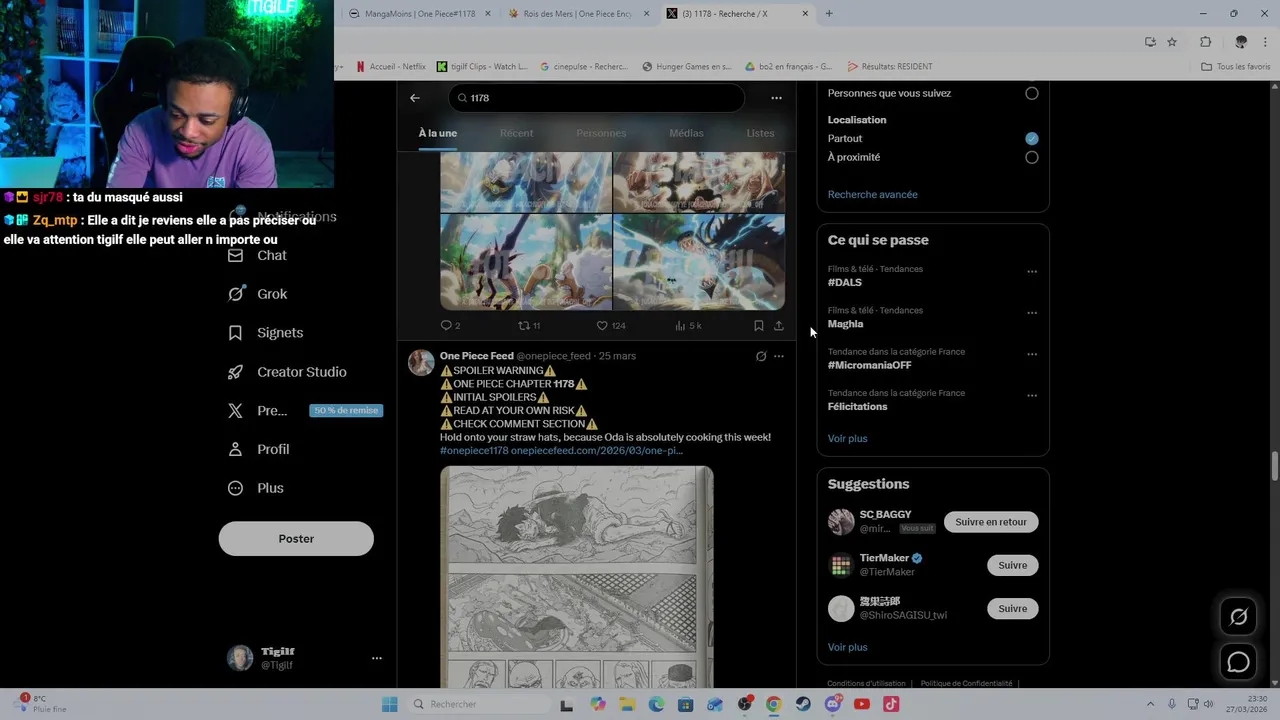
Task: Go back using the X search arrow
Action: [415, 98]
